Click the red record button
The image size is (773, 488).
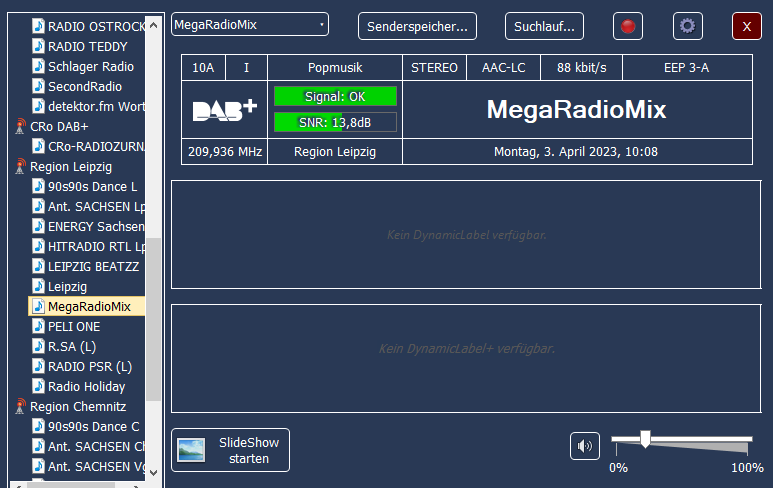pyautogui.click(x=628, y=27)
